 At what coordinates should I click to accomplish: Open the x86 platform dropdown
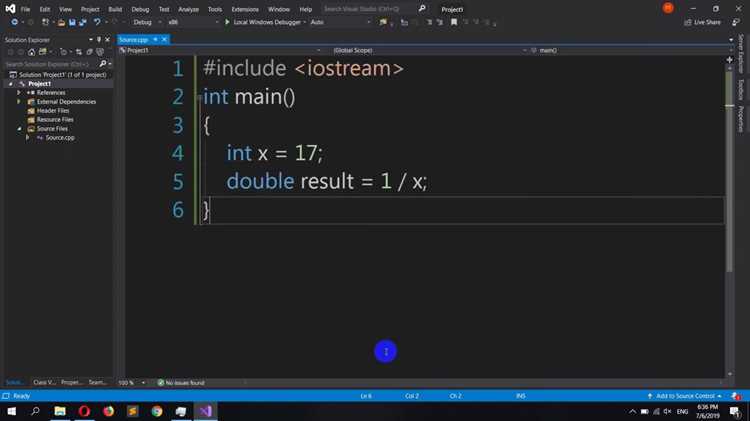[193, 22]
